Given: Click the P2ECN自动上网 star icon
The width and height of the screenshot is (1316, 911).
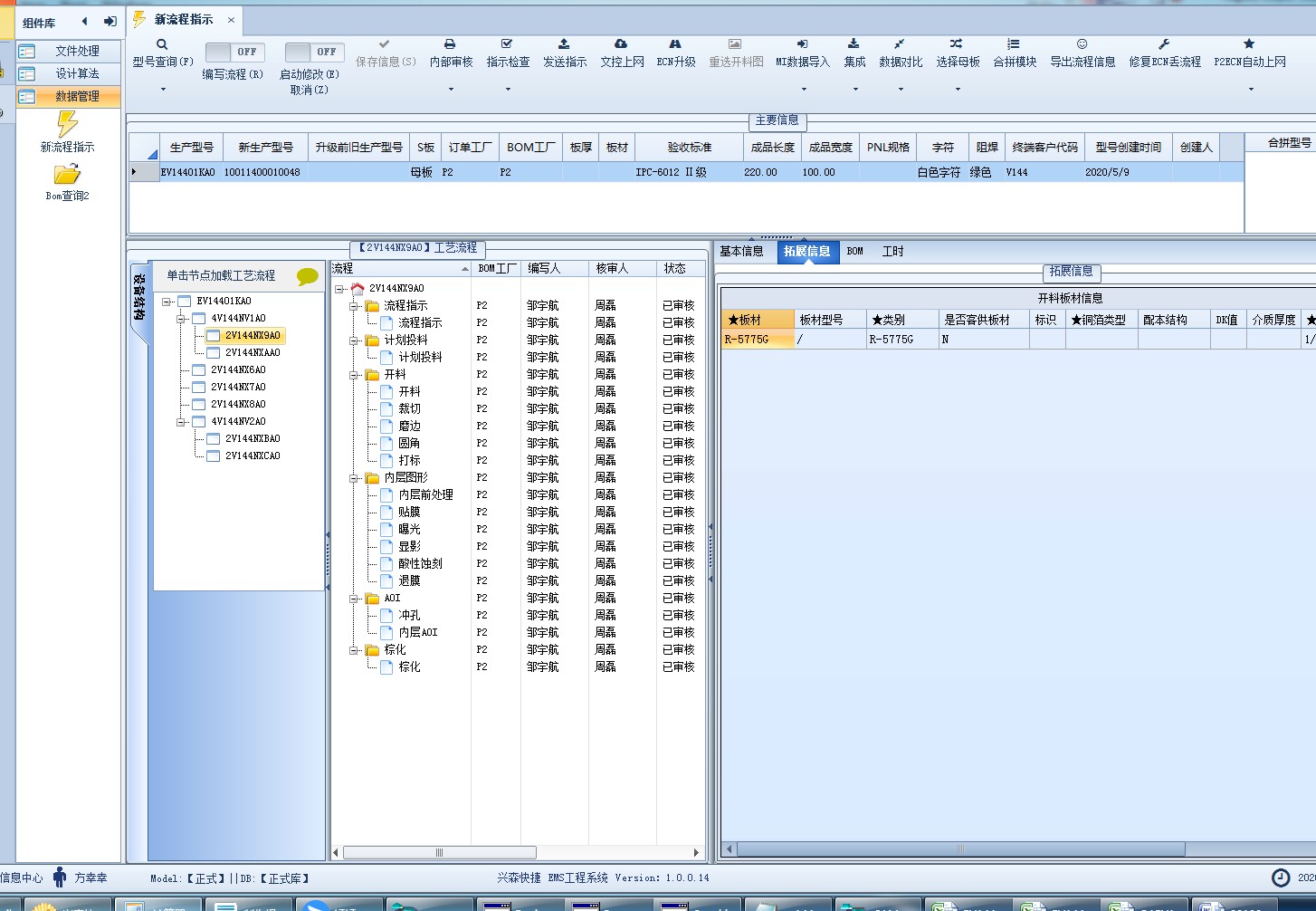Looking at the screenshot, I should pyautogui.click(x=1249, y=43).
